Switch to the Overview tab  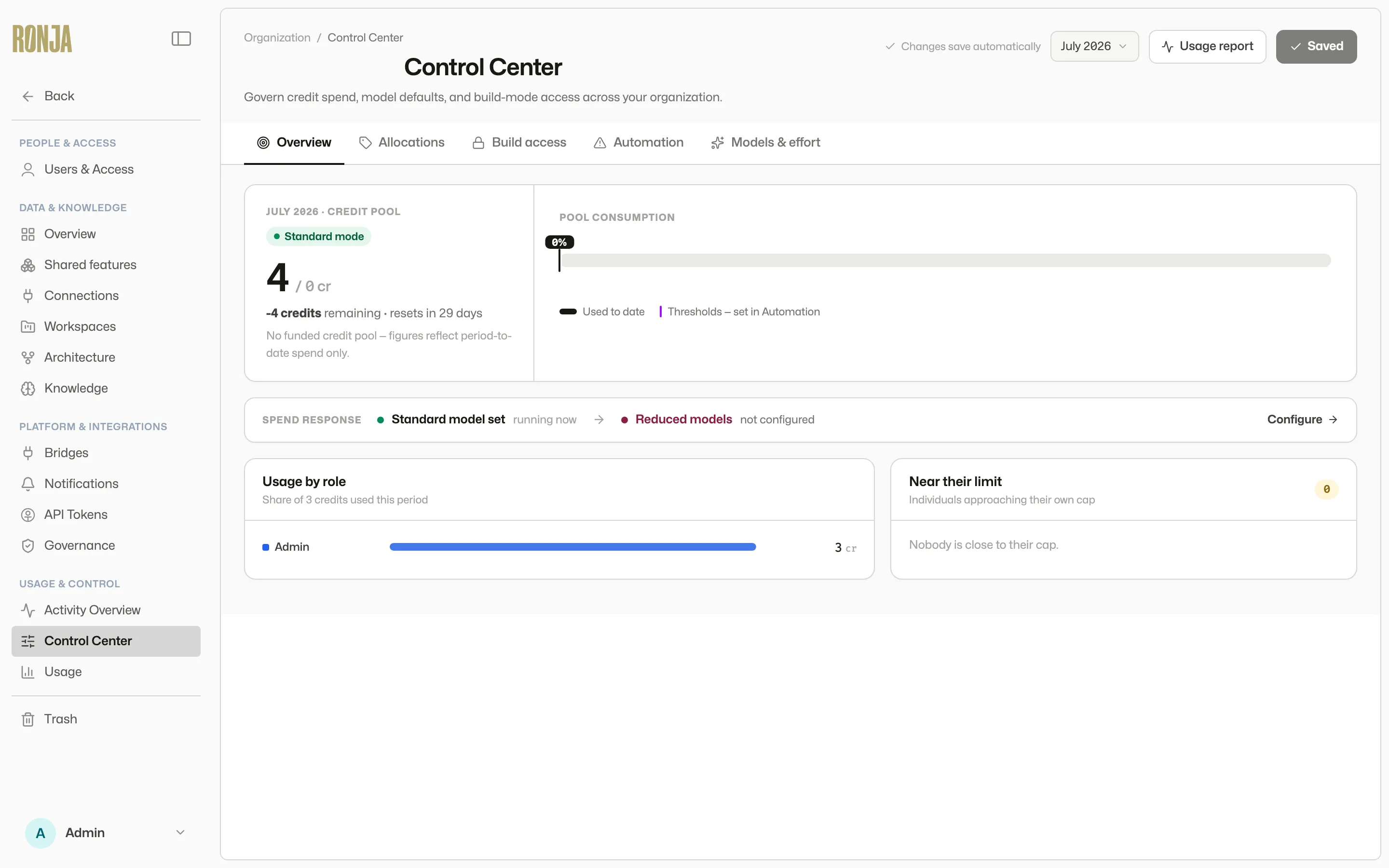click(294, 142)
